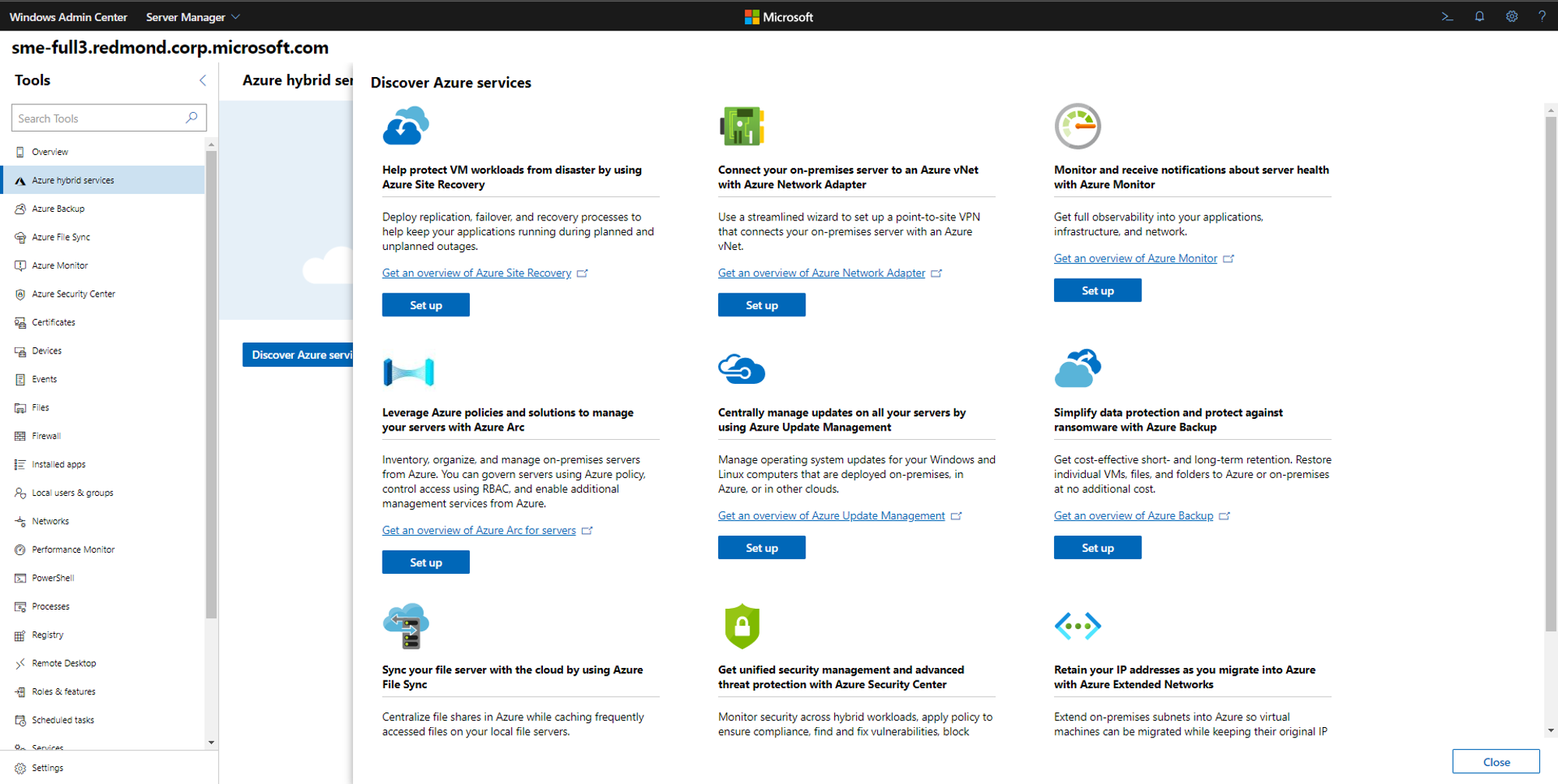Click the Azure Update Management cloud icon
The width and height of the screenshot is (1558, 784).
[x=742, y=369]
